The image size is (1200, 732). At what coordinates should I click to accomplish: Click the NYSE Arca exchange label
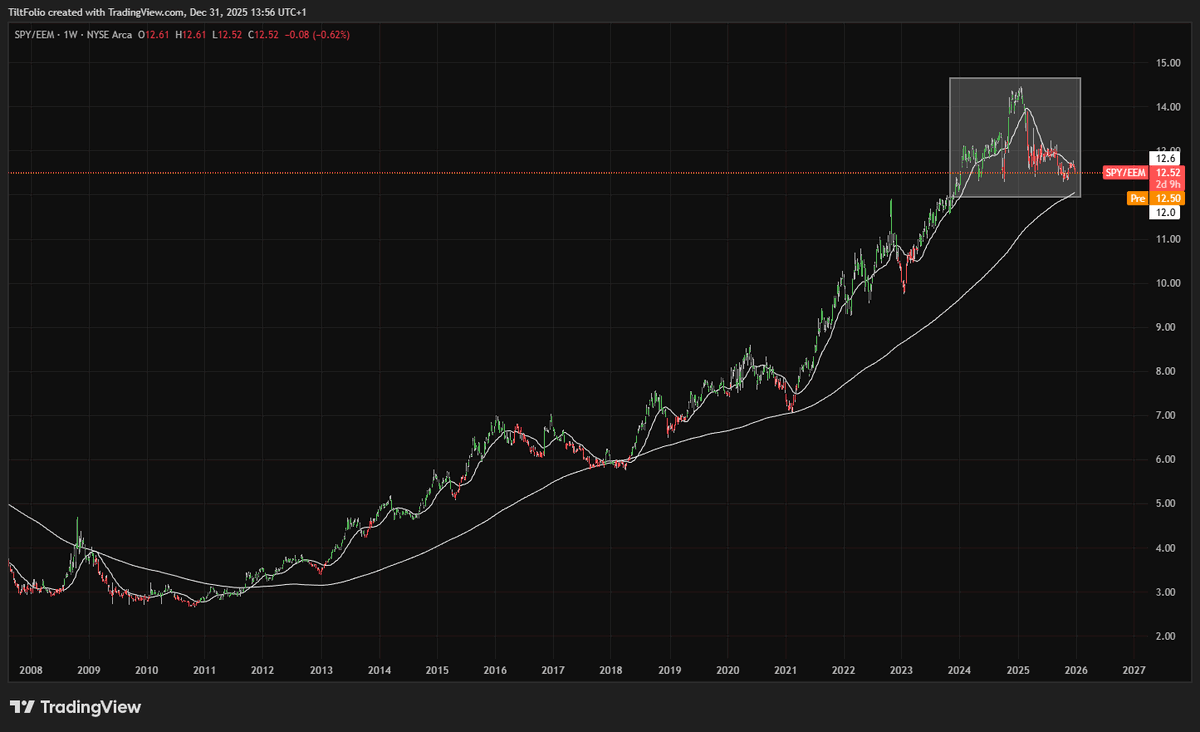107,34
